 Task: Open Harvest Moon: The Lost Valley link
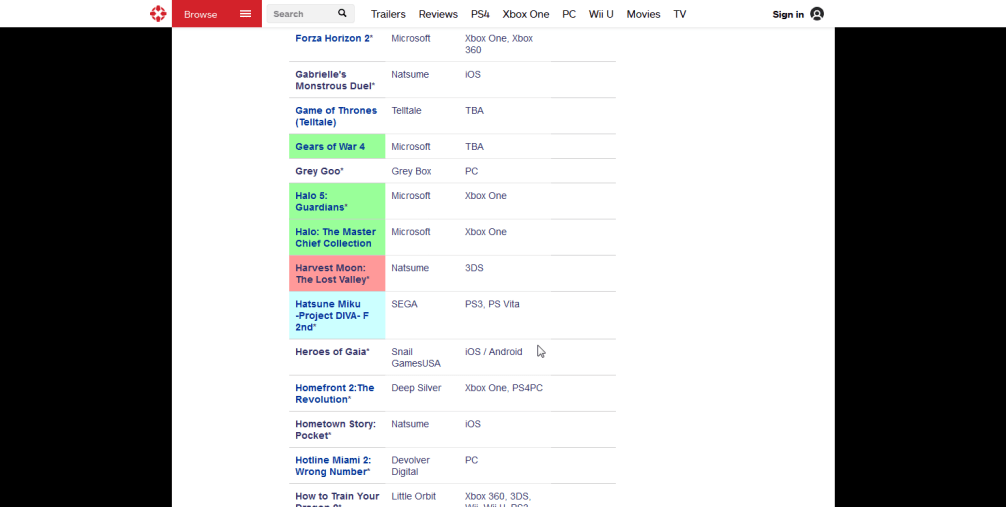click(x=332, y=274)
